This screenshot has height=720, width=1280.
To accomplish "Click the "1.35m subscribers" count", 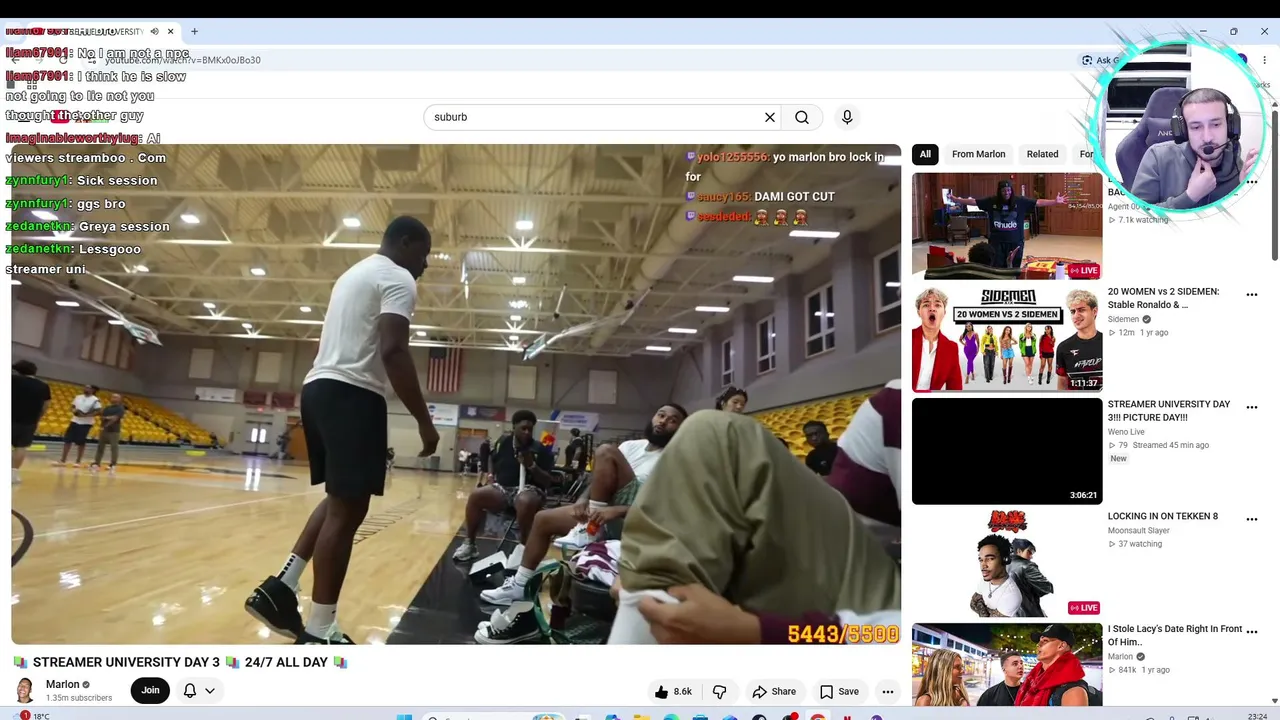I will click(79, 698).
